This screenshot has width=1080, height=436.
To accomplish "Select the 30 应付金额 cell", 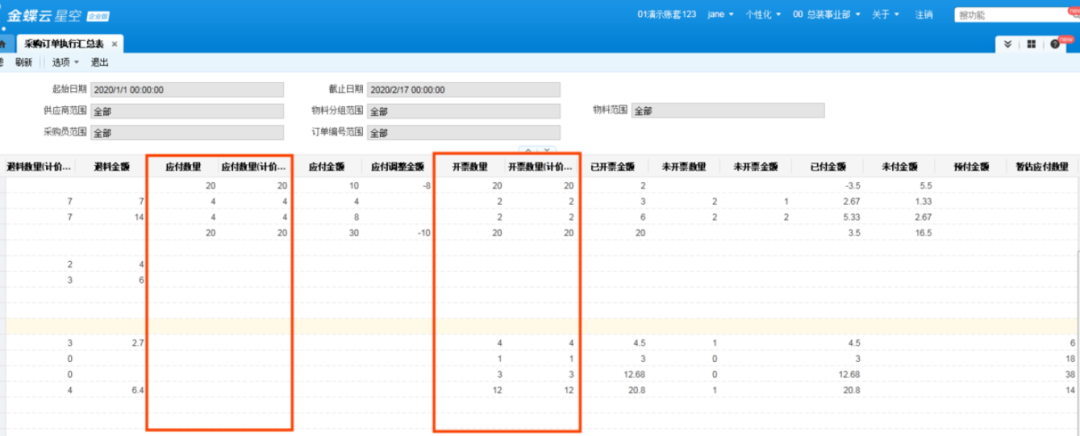I will click(326, 233).
